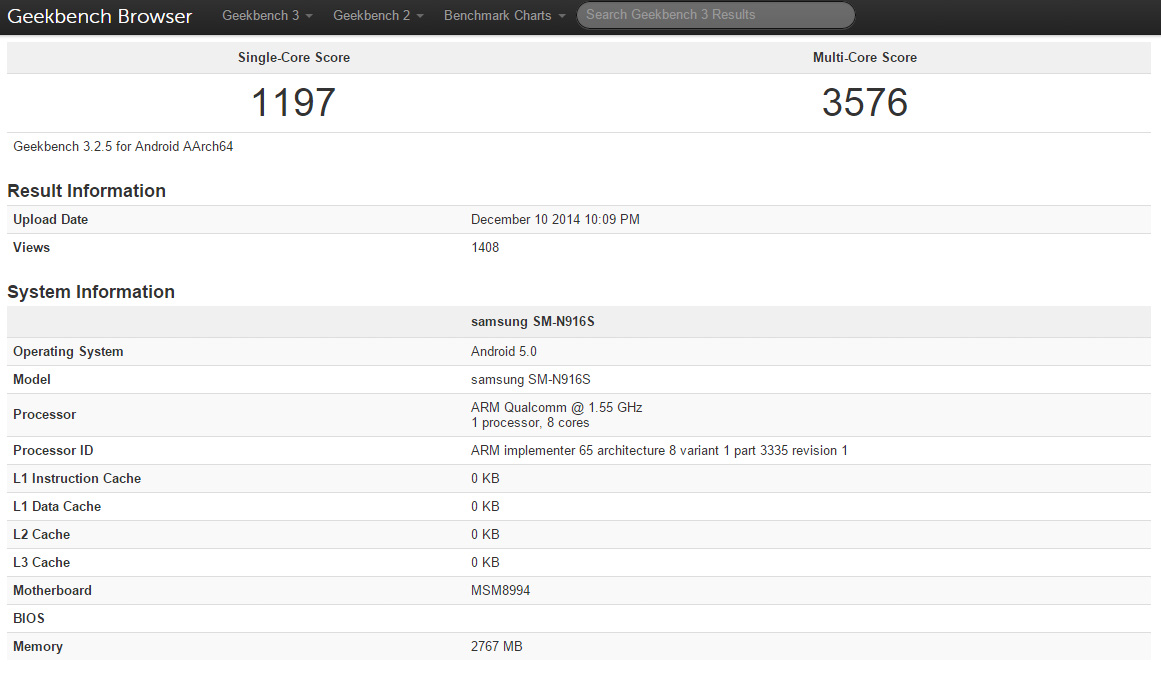Expand the Geekbench 3 dropdown menu

[267, 16]
